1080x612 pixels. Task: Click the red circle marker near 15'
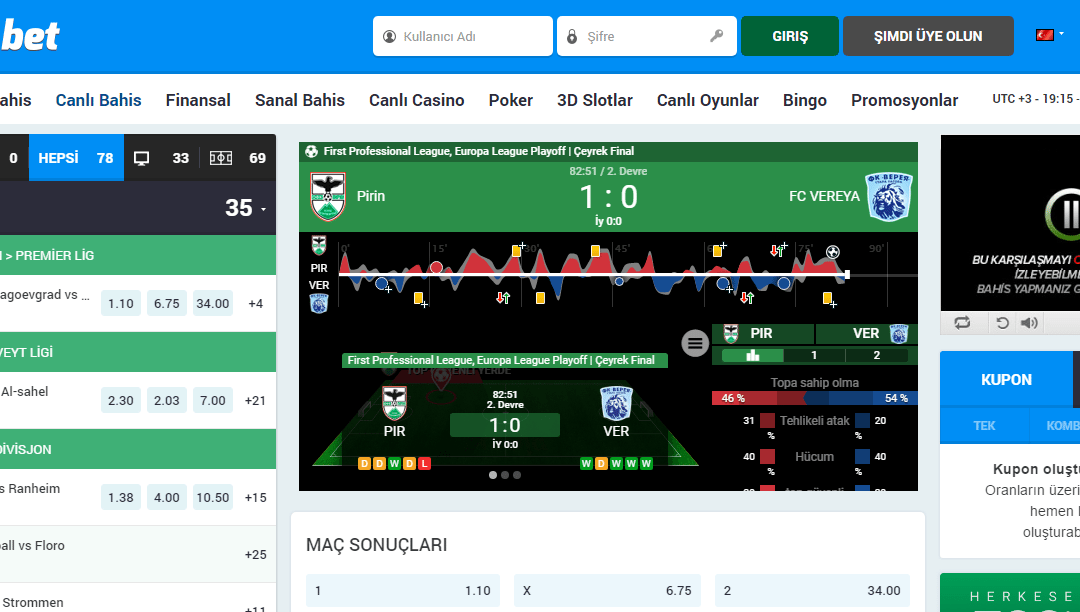tap(436, 267)
